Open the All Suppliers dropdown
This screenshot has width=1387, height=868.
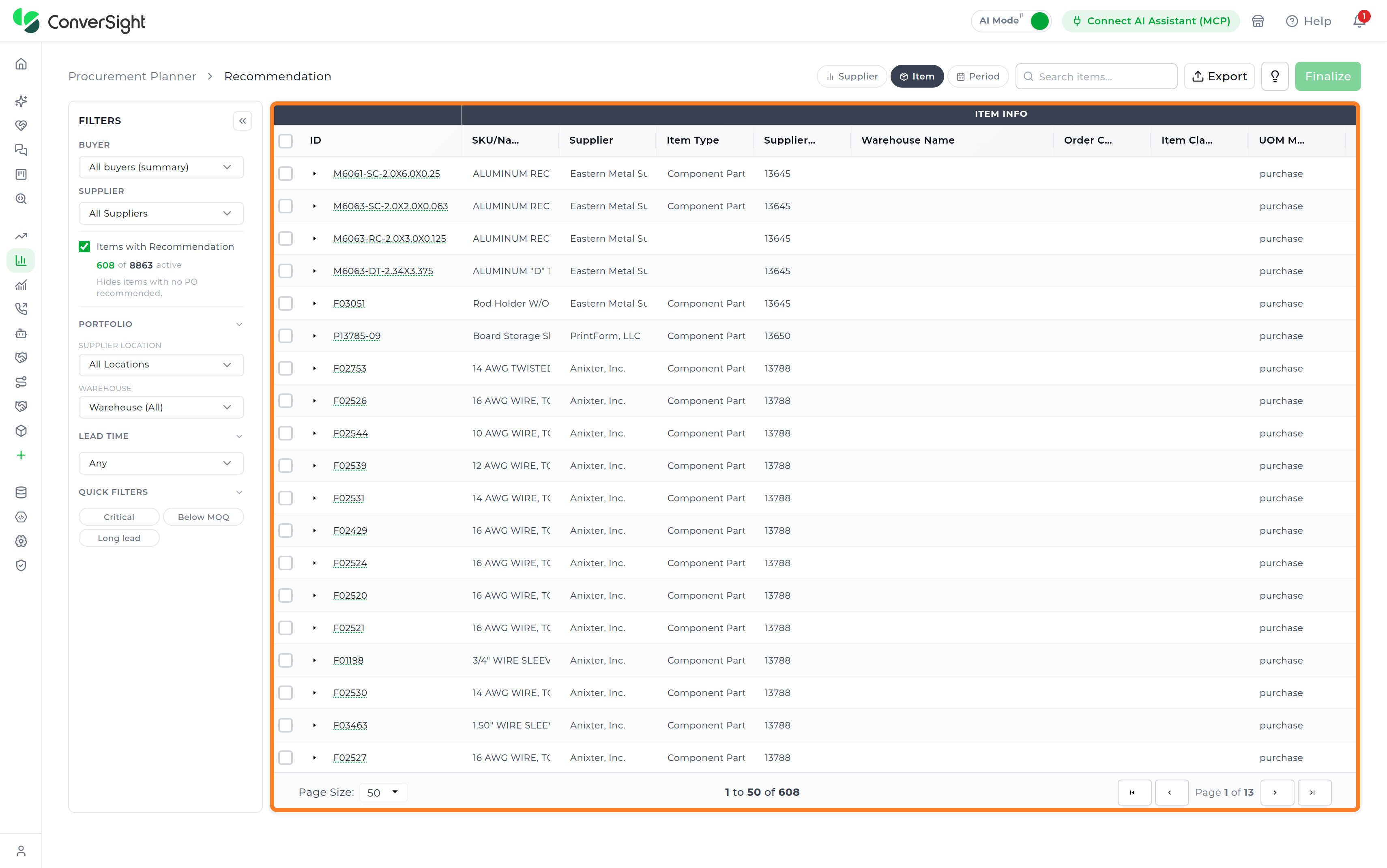(x=161, y=213)
